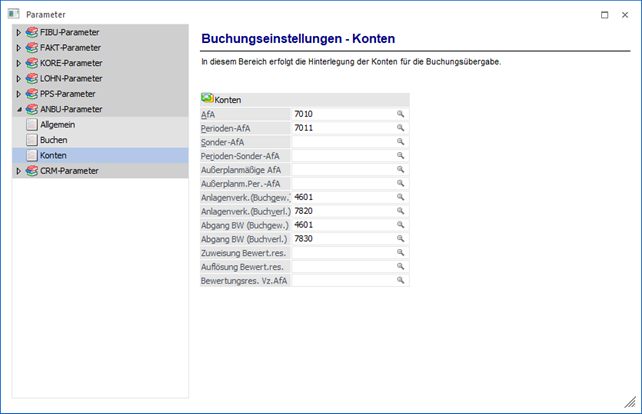The image size is (642, 414).
Task: Expand the FIBU-Parameter tree node
Action: pyautogui.click(x=18, y=33)
